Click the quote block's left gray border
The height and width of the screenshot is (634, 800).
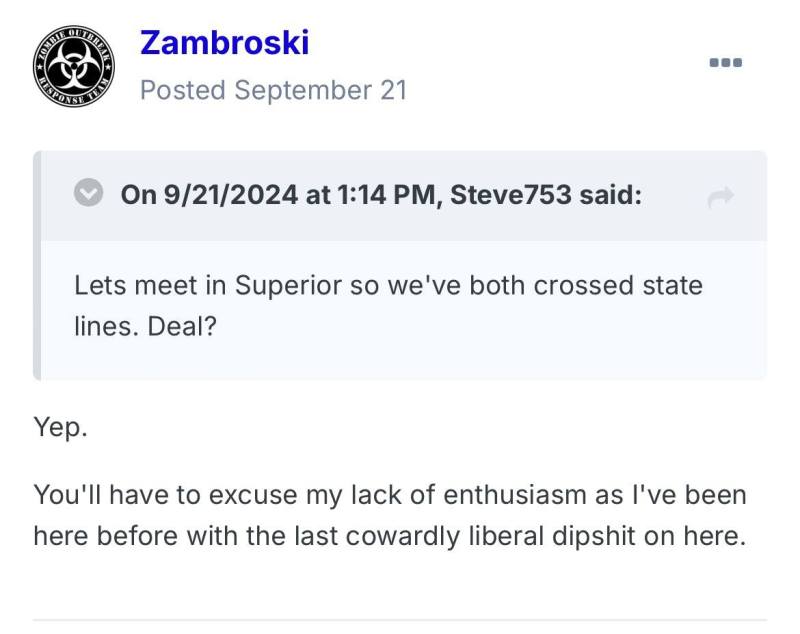37,265
